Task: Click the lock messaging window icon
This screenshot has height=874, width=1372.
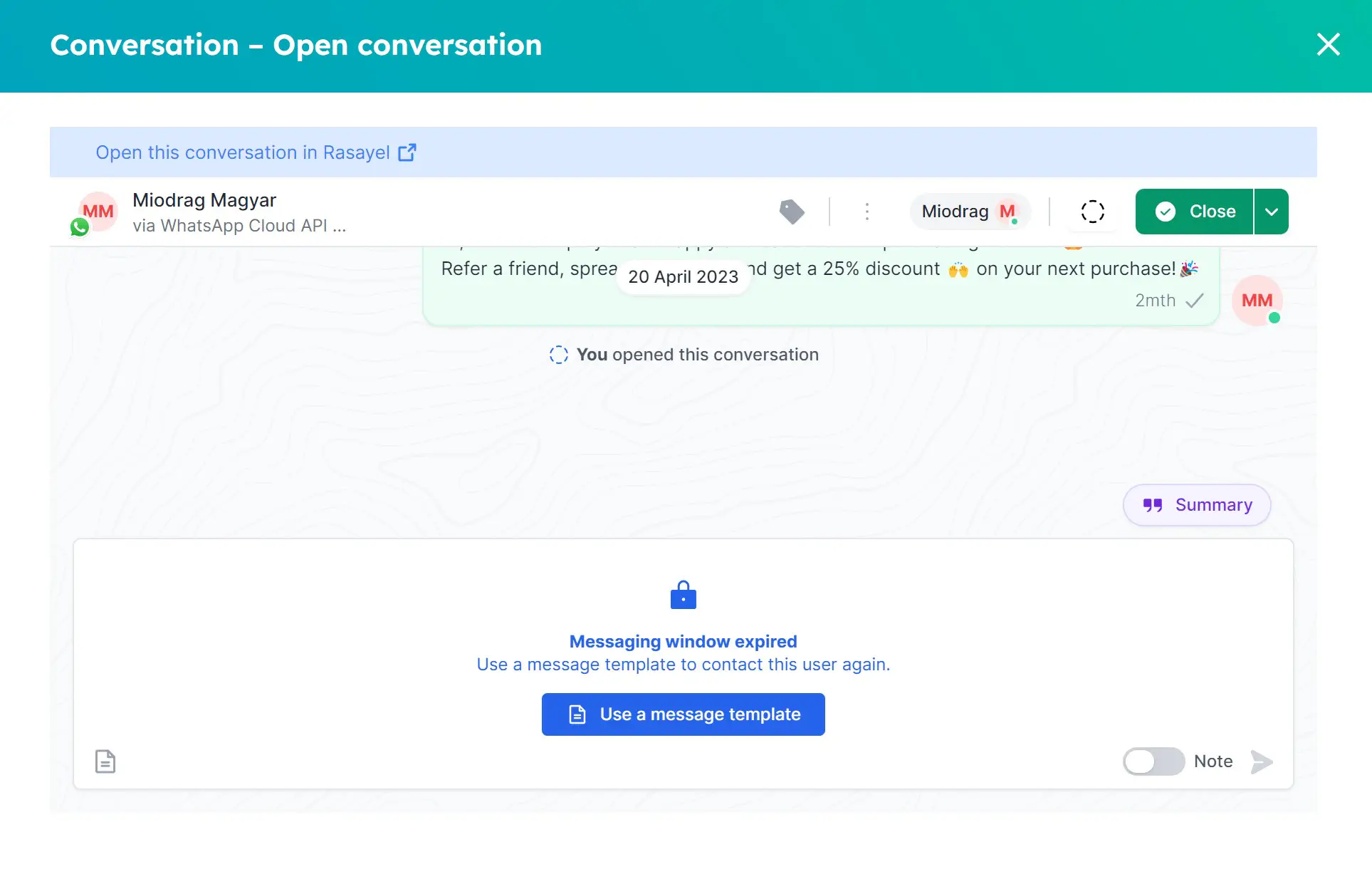Action: [x=683, y=595]
